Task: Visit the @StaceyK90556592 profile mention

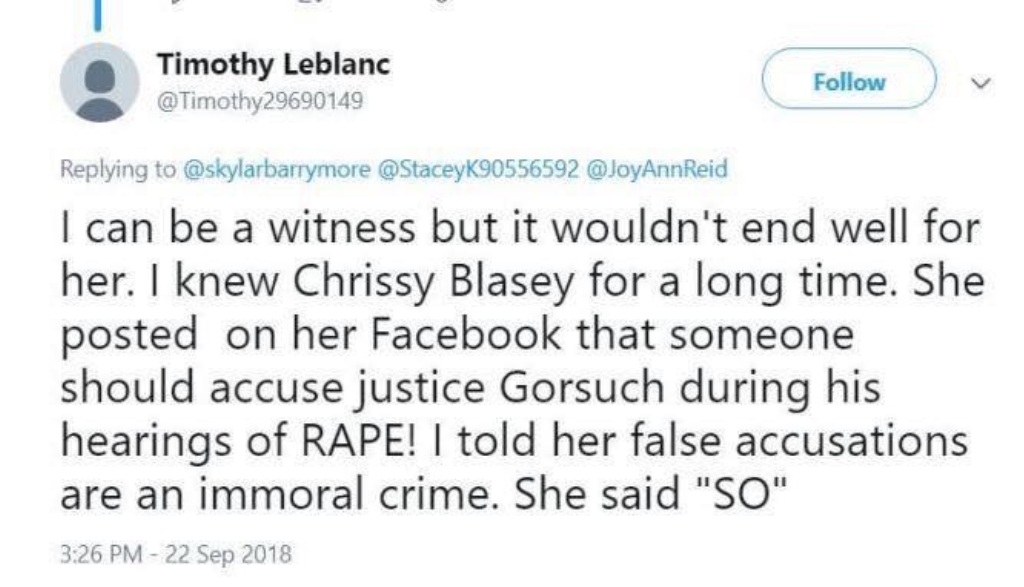Action: (479, 169)
